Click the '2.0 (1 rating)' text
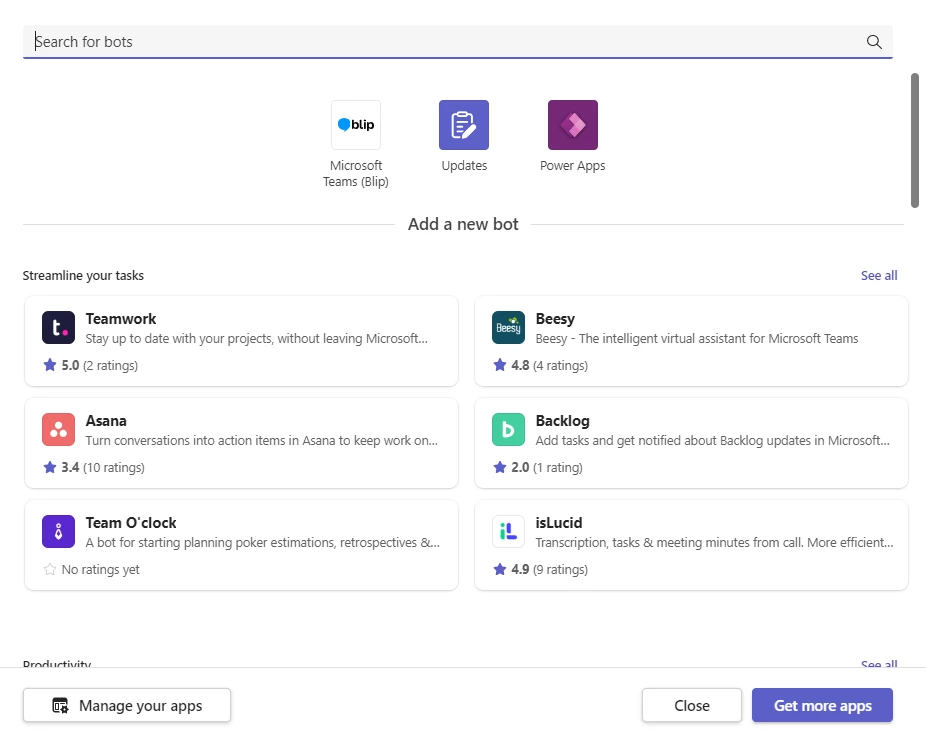 click(547, 468)
